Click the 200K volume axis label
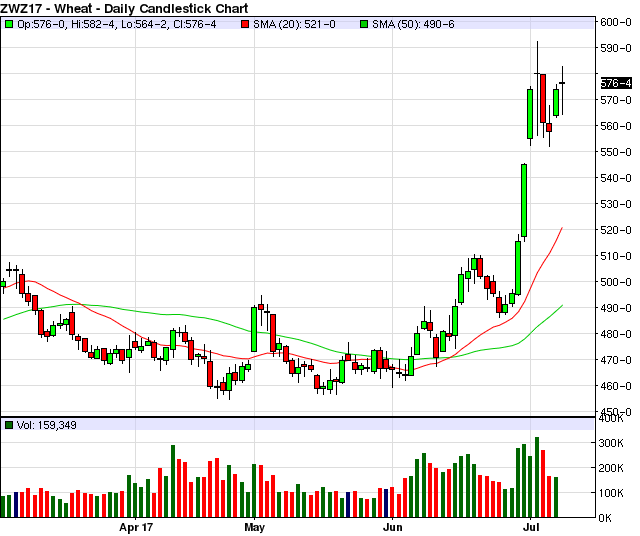This screenshot has width=640, height=536. pos(611,468)
